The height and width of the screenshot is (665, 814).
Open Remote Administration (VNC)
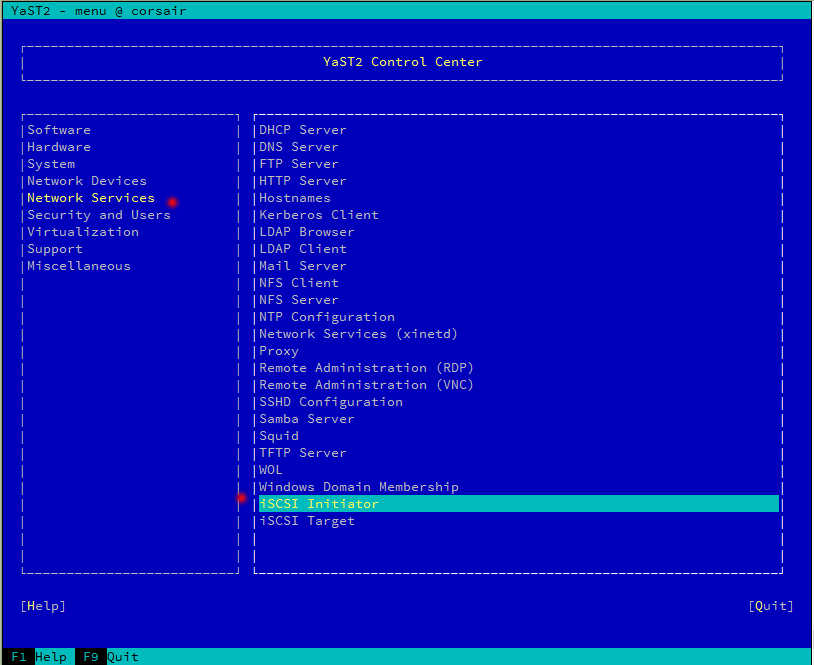click(366, 385)
